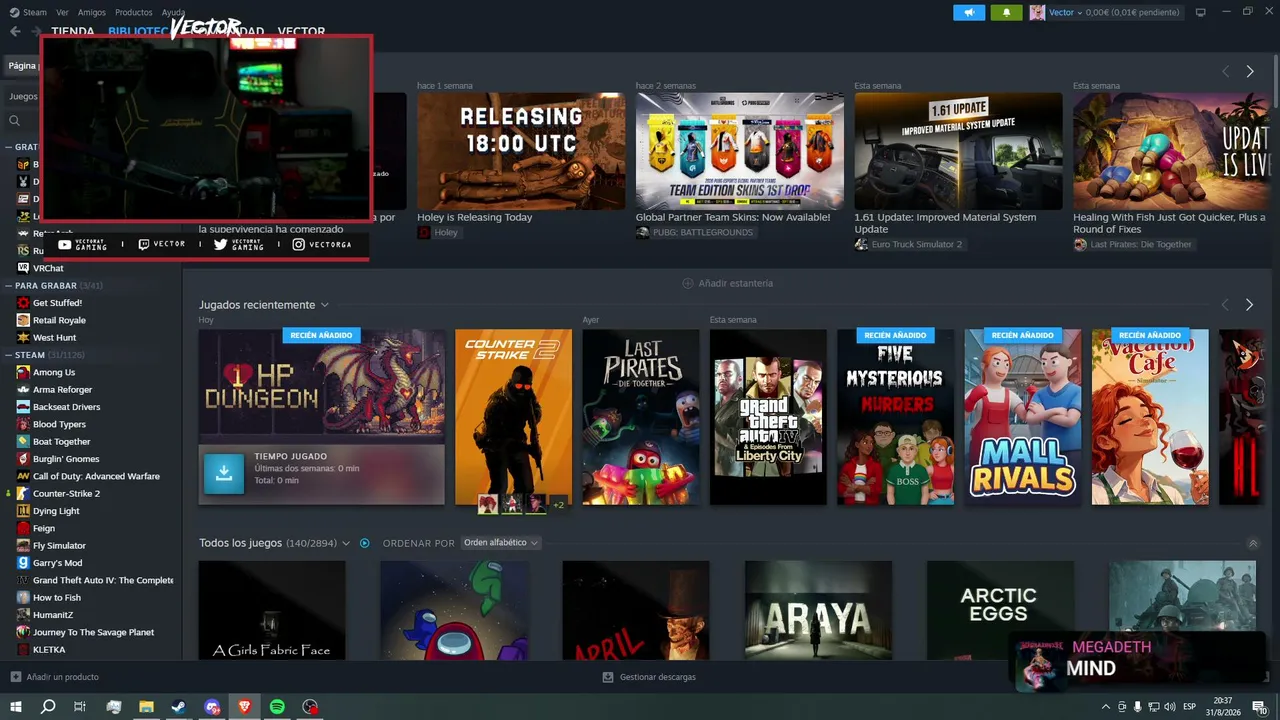Select Journey To The Savage Planet

(93, 632)
